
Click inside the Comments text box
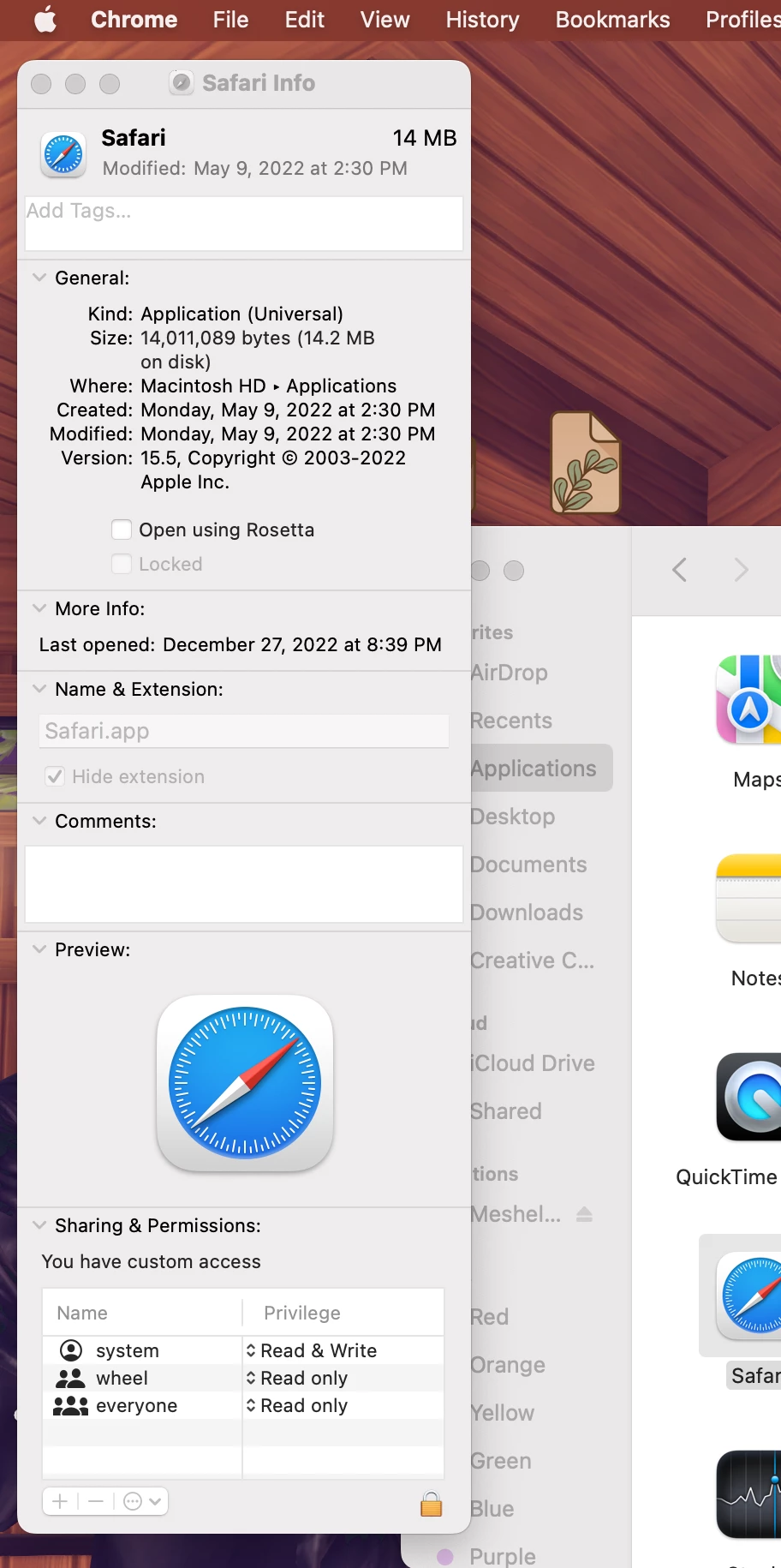coord(244,884)
